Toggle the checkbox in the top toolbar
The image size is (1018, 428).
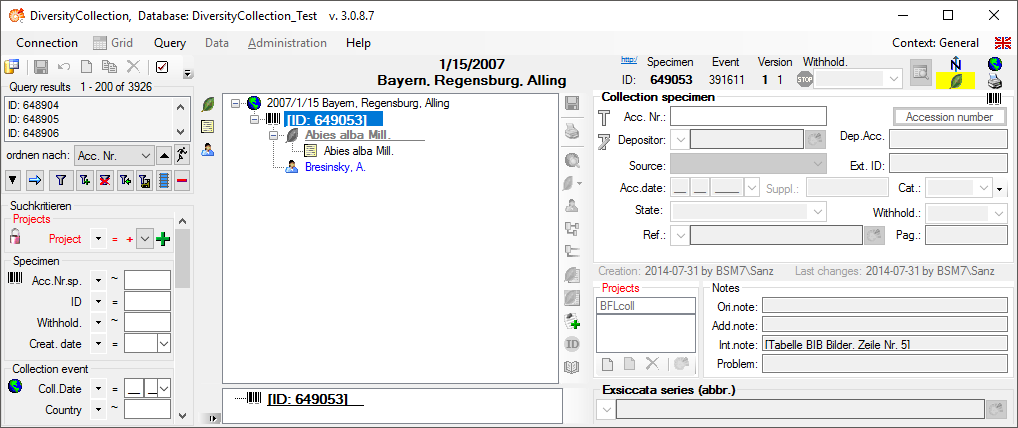[x=162, y=67]
